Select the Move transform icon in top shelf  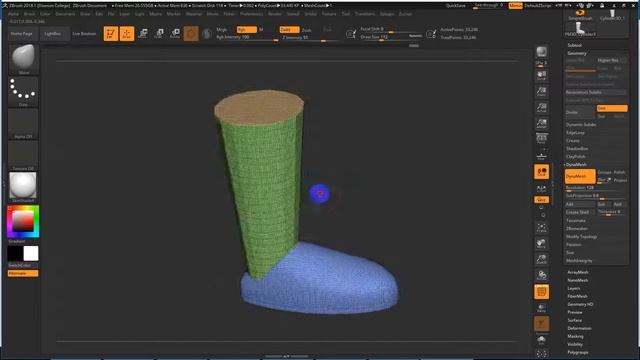pos(143,33)
